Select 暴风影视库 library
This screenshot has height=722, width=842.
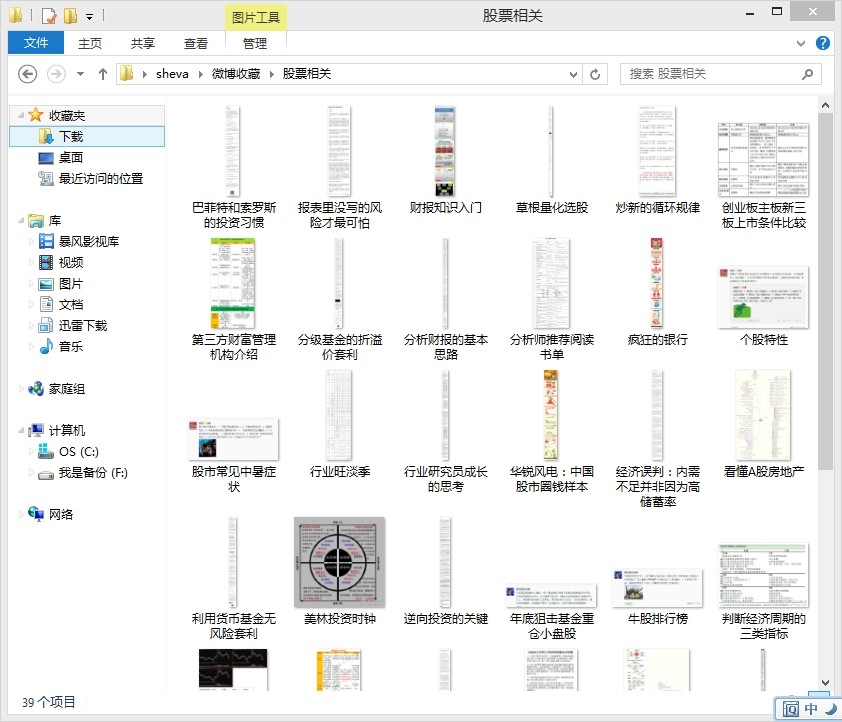pos(89,242)
